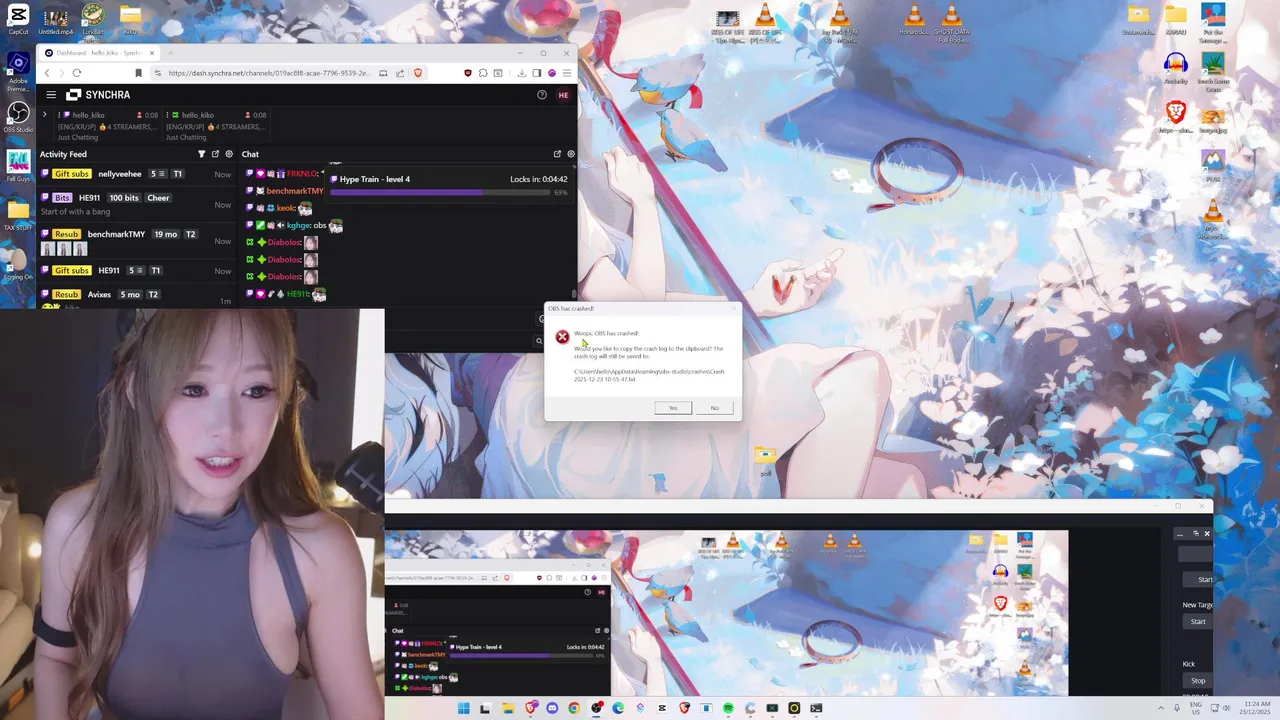Open Google Chrome from taskbar
The image size is (1280, 720).
click(574, 708)
